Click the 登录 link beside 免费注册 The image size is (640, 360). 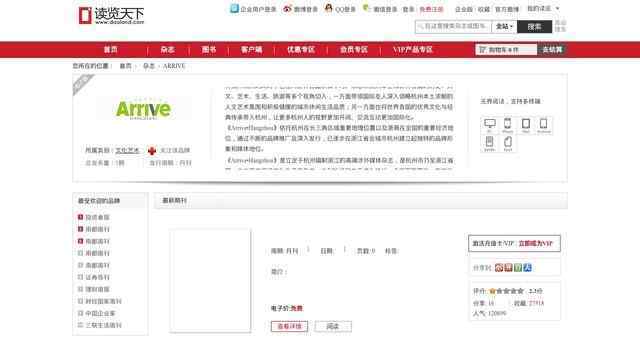click(409, 9)
